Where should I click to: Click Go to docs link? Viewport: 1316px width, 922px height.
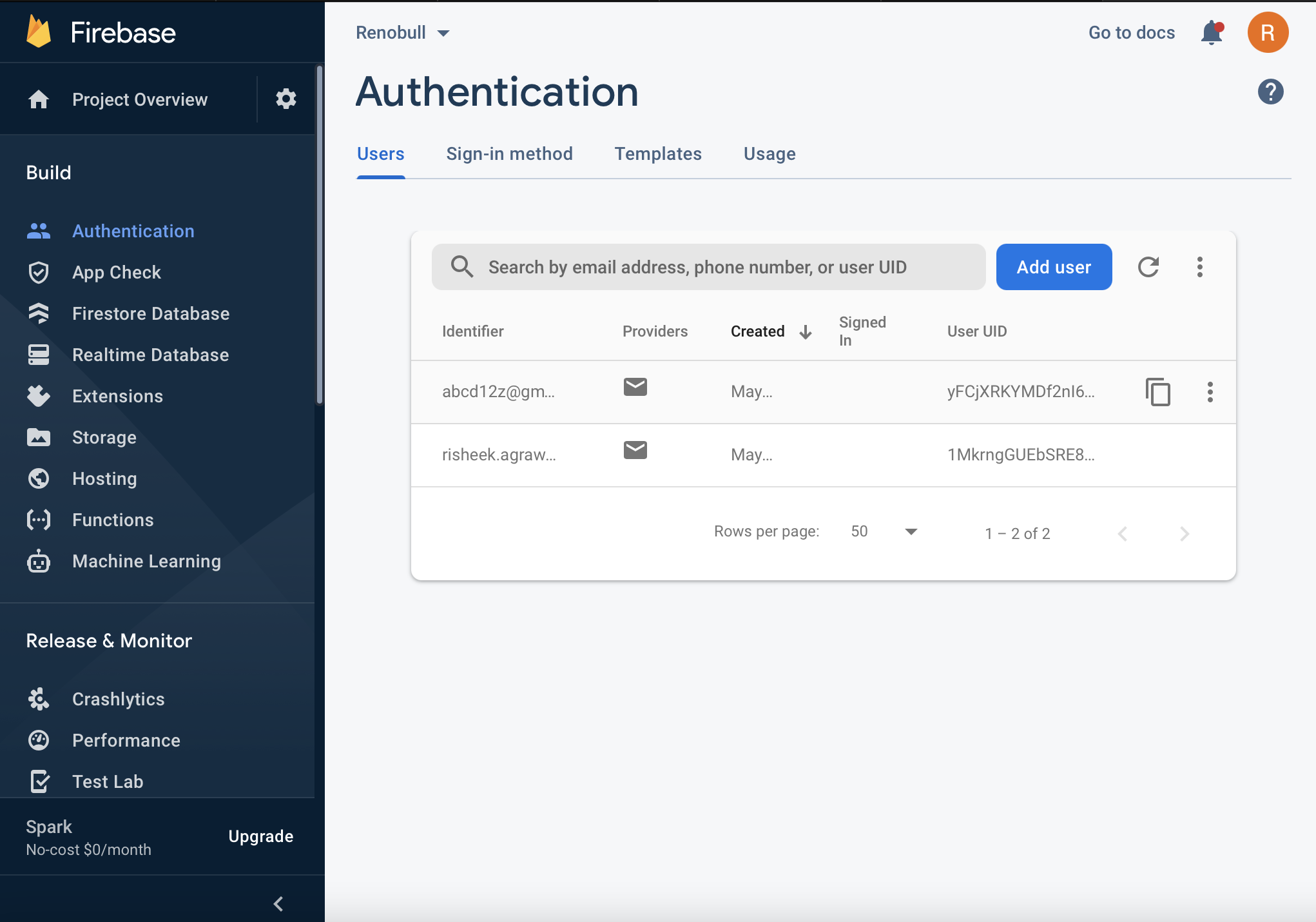pos(1132,32)
